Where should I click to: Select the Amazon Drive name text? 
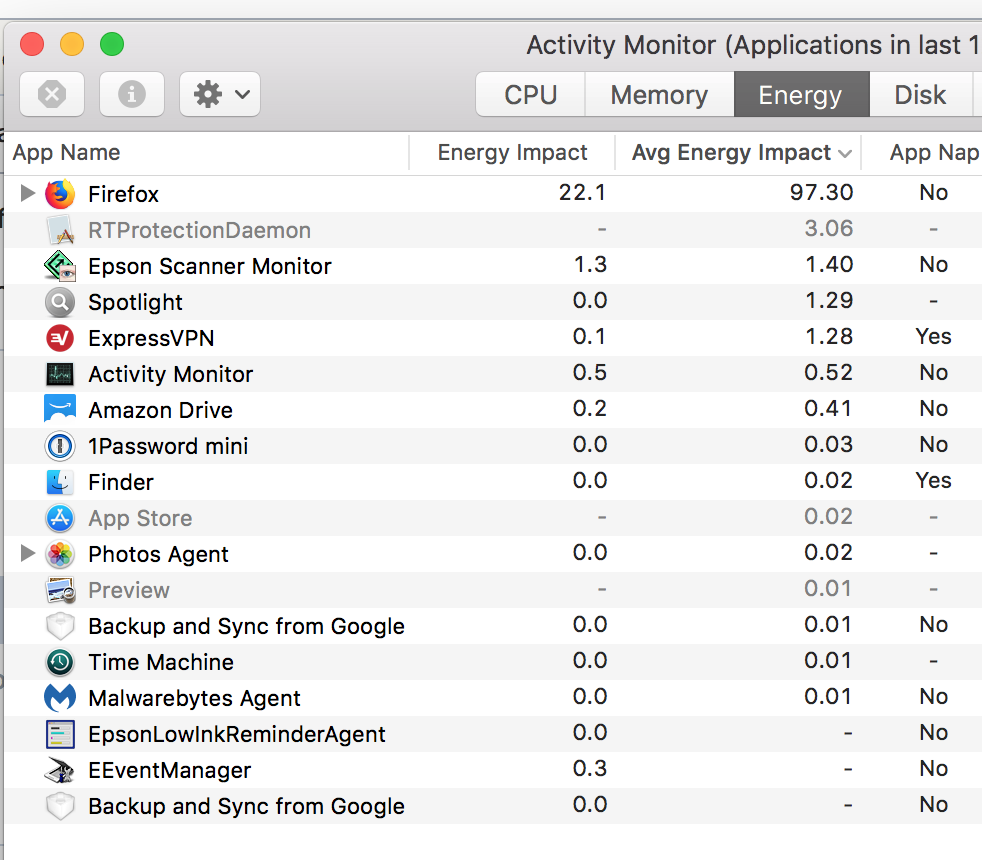(x=160, y=410)
